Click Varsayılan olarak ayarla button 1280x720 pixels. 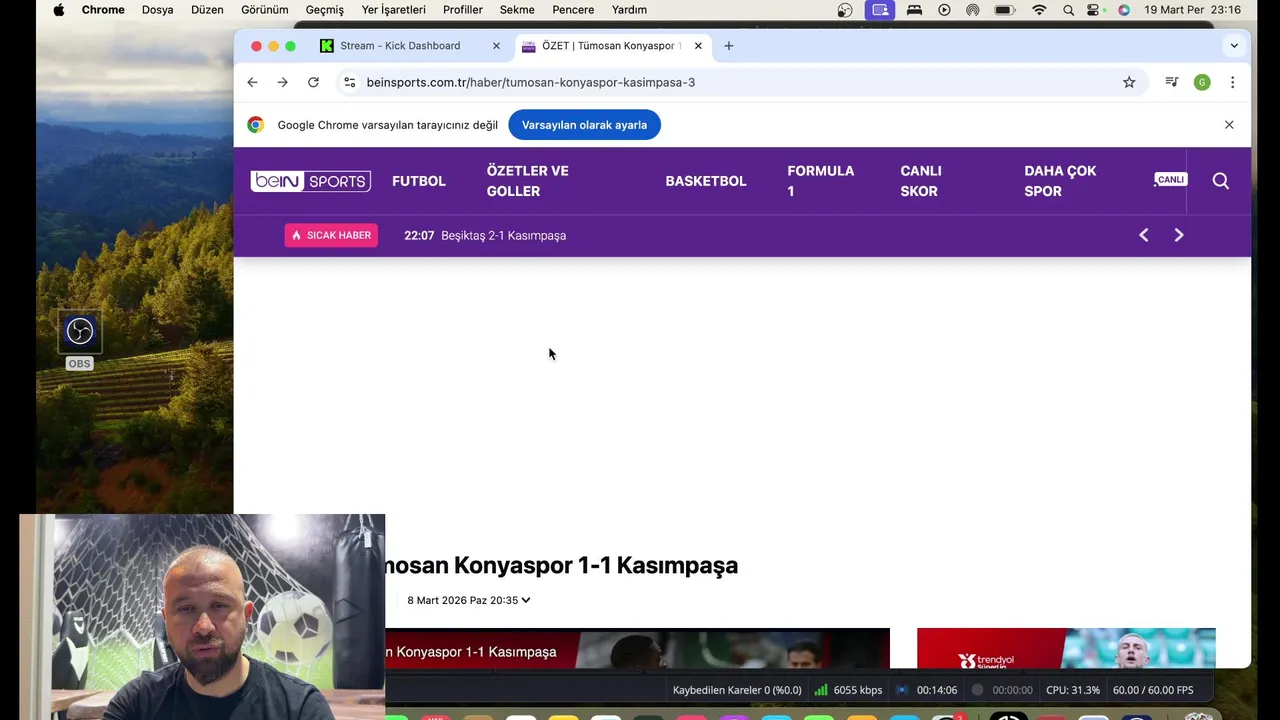584,125
